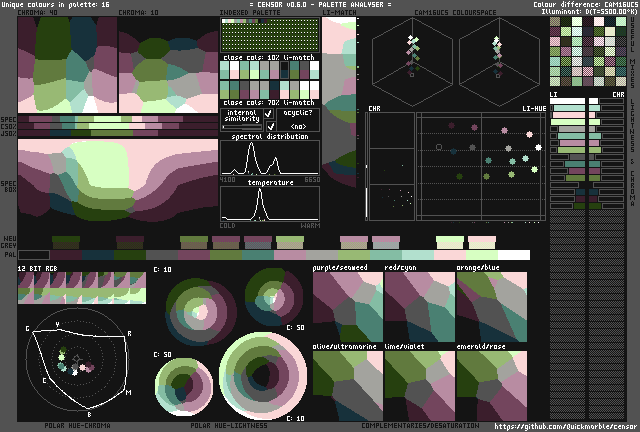Screen dimensions: 640x432
Task: Open the orange/blue complementary map
Action: point(492,307)
